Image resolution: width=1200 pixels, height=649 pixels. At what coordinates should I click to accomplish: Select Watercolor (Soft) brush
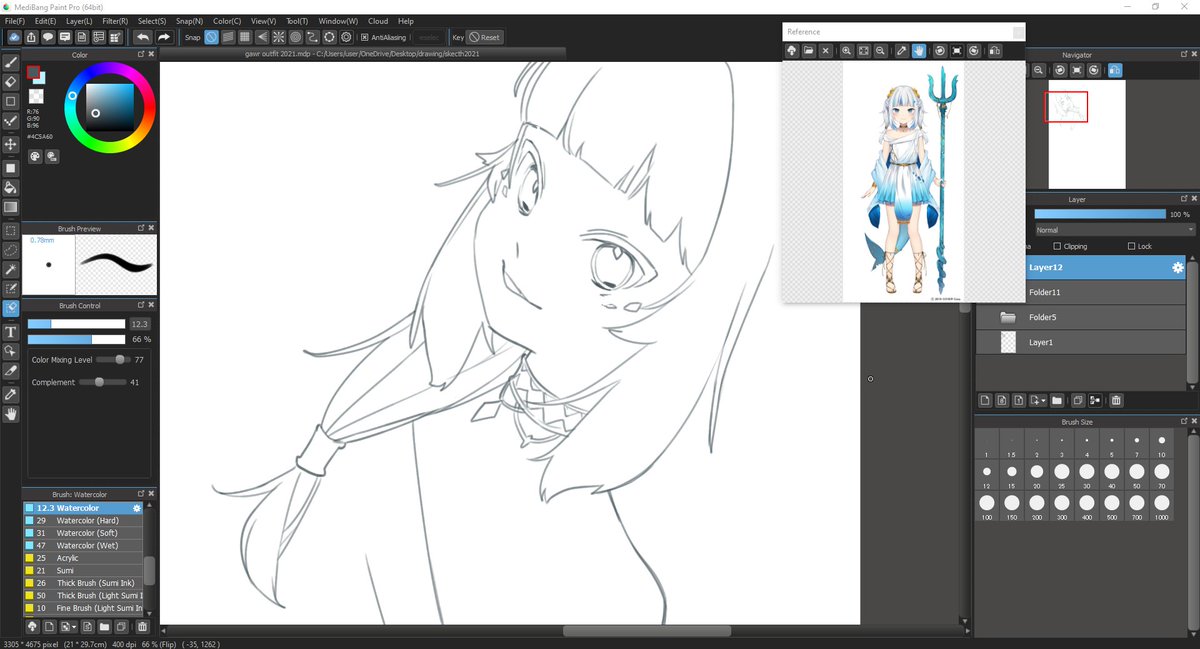coord(83,533)
